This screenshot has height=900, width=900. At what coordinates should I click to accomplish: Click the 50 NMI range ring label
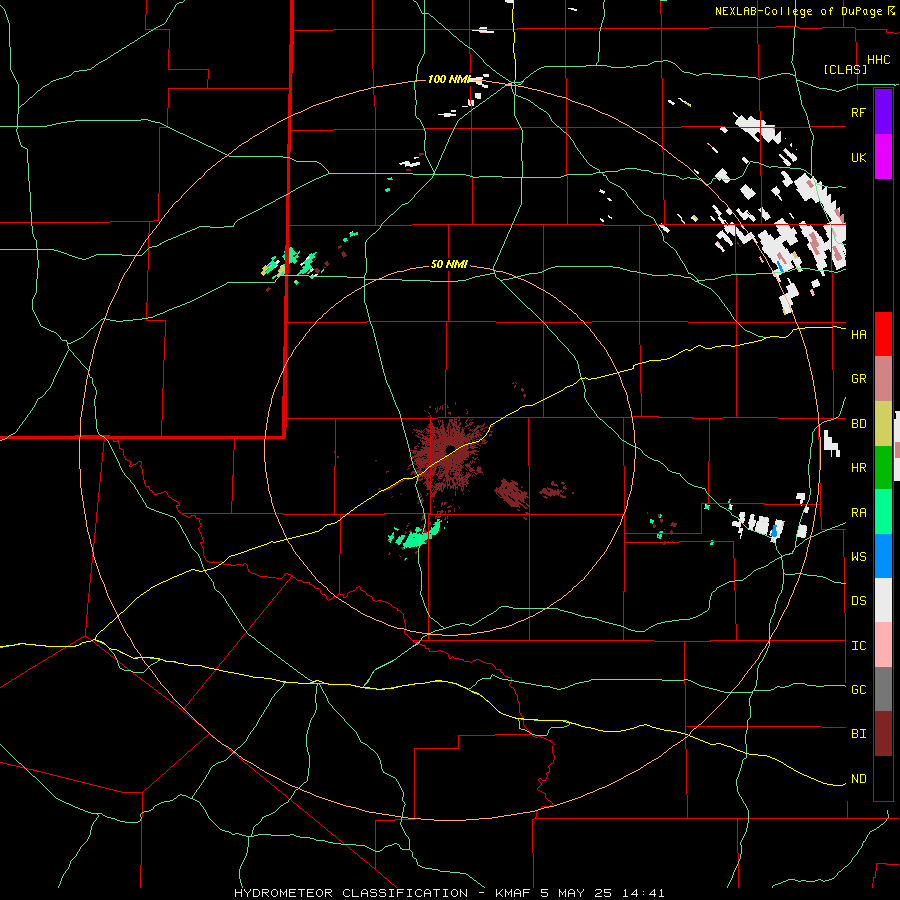pos(449,264)
